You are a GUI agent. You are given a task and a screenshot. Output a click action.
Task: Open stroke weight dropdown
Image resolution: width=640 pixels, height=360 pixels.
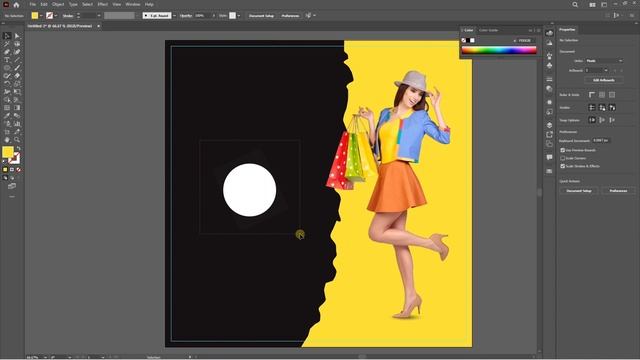[99, 16]
